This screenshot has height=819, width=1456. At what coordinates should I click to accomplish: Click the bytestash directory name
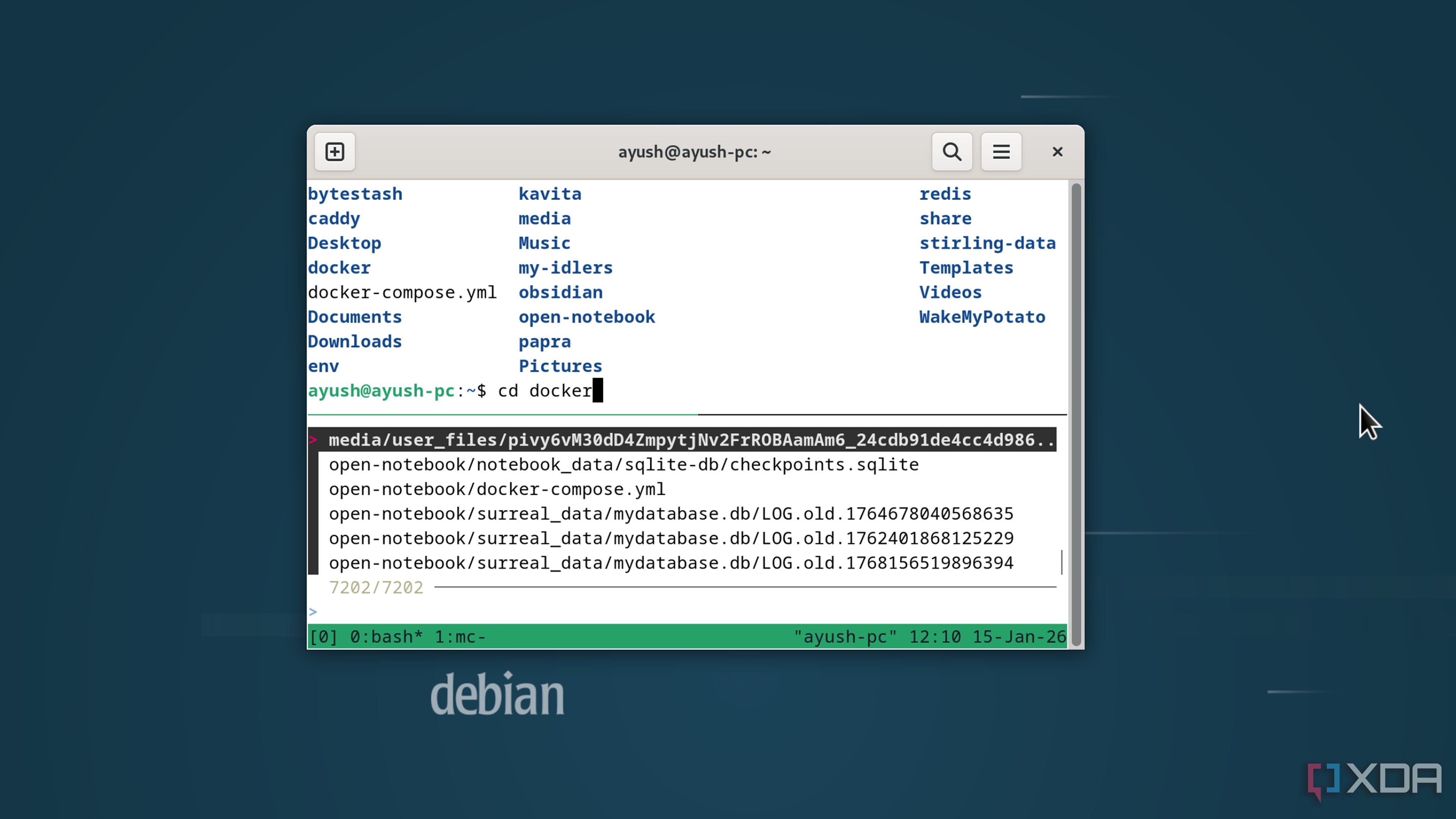[355, 194]
